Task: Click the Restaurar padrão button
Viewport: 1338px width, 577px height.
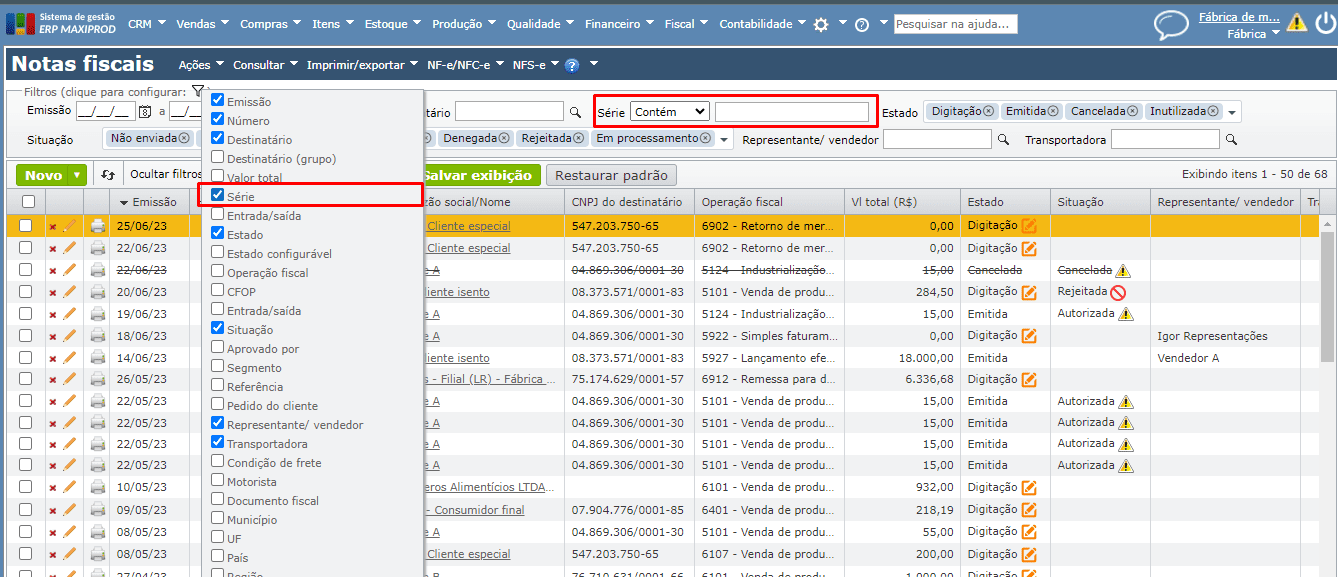Action: pos(611,175)
